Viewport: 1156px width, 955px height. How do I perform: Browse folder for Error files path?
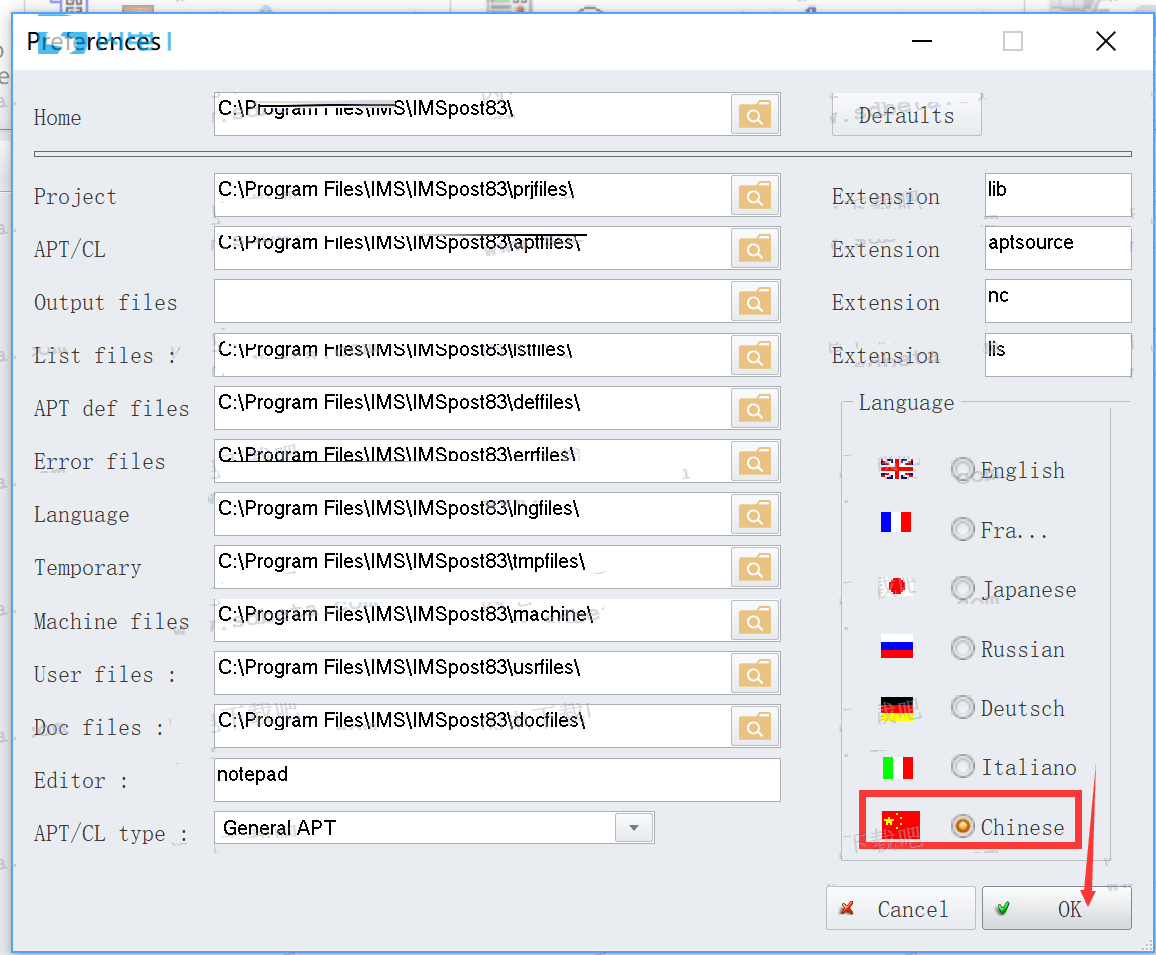point(755,462)
